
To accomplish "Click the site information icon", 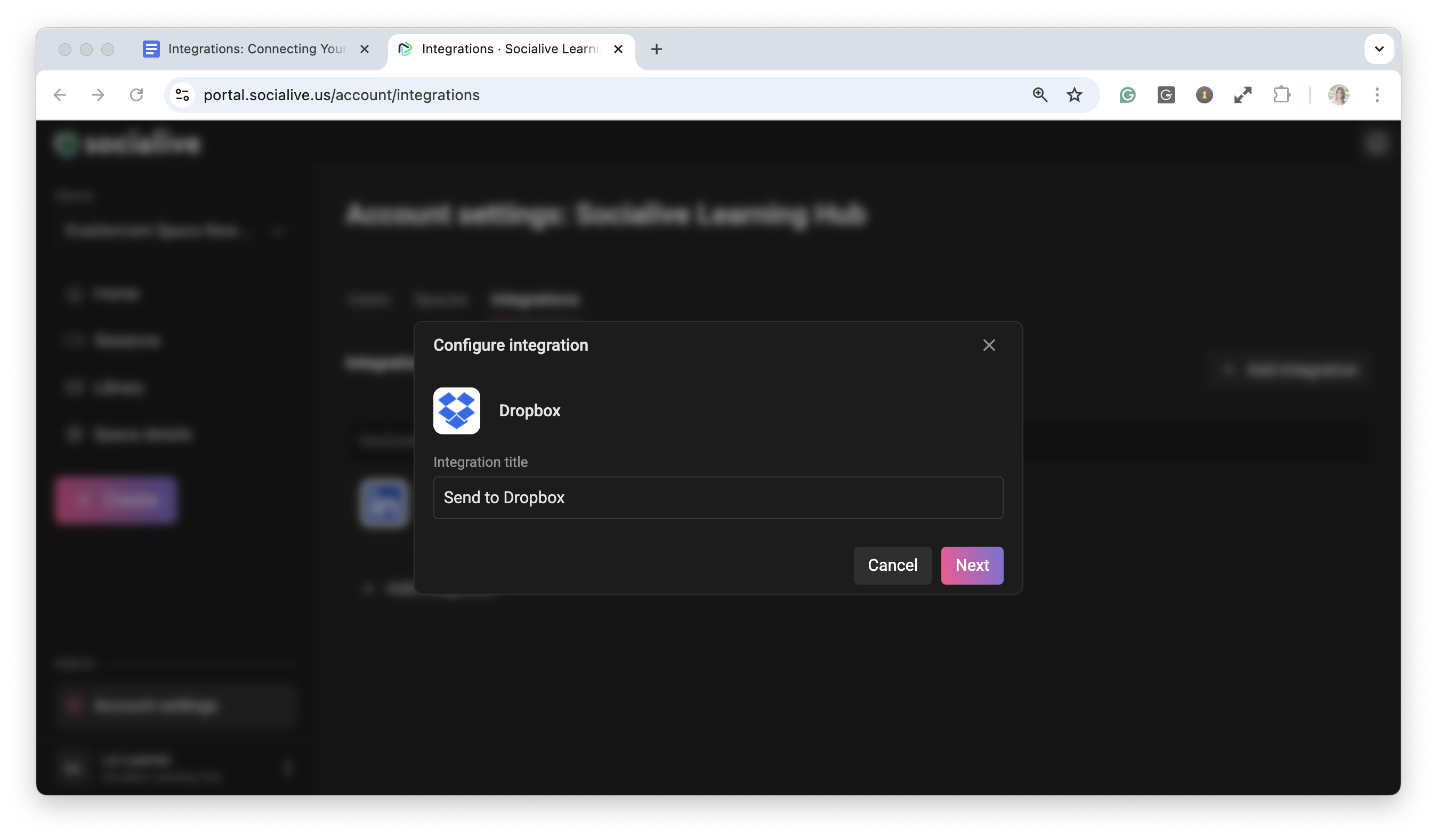I will point(182,95).
